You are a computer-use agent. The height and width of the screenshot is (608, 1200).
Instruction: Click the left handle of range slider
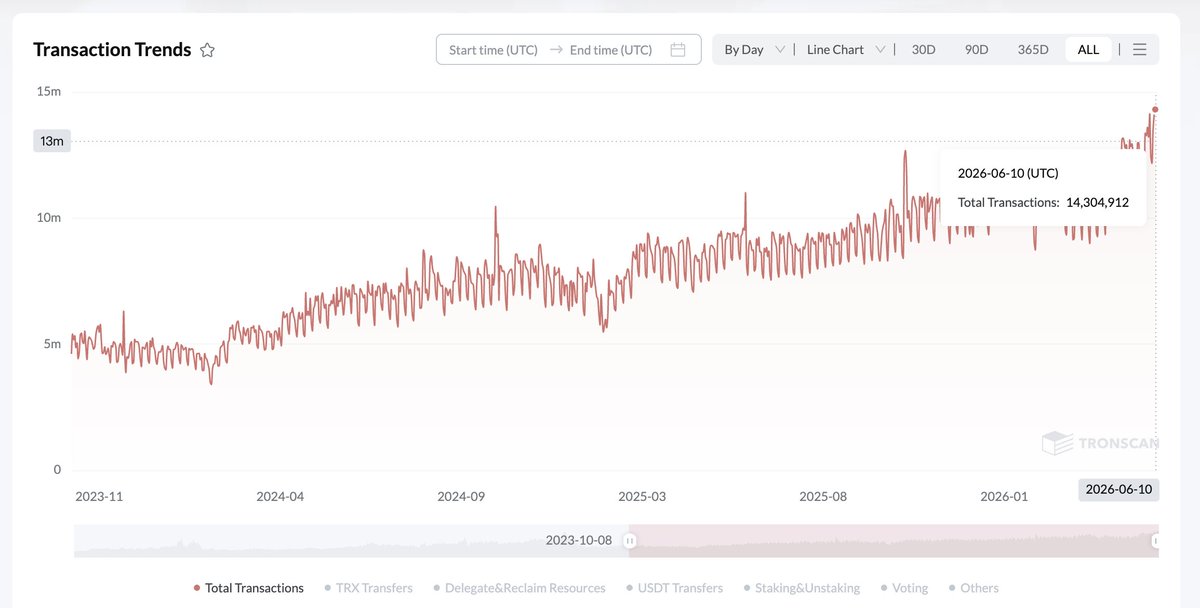click(x=630, y=541)
